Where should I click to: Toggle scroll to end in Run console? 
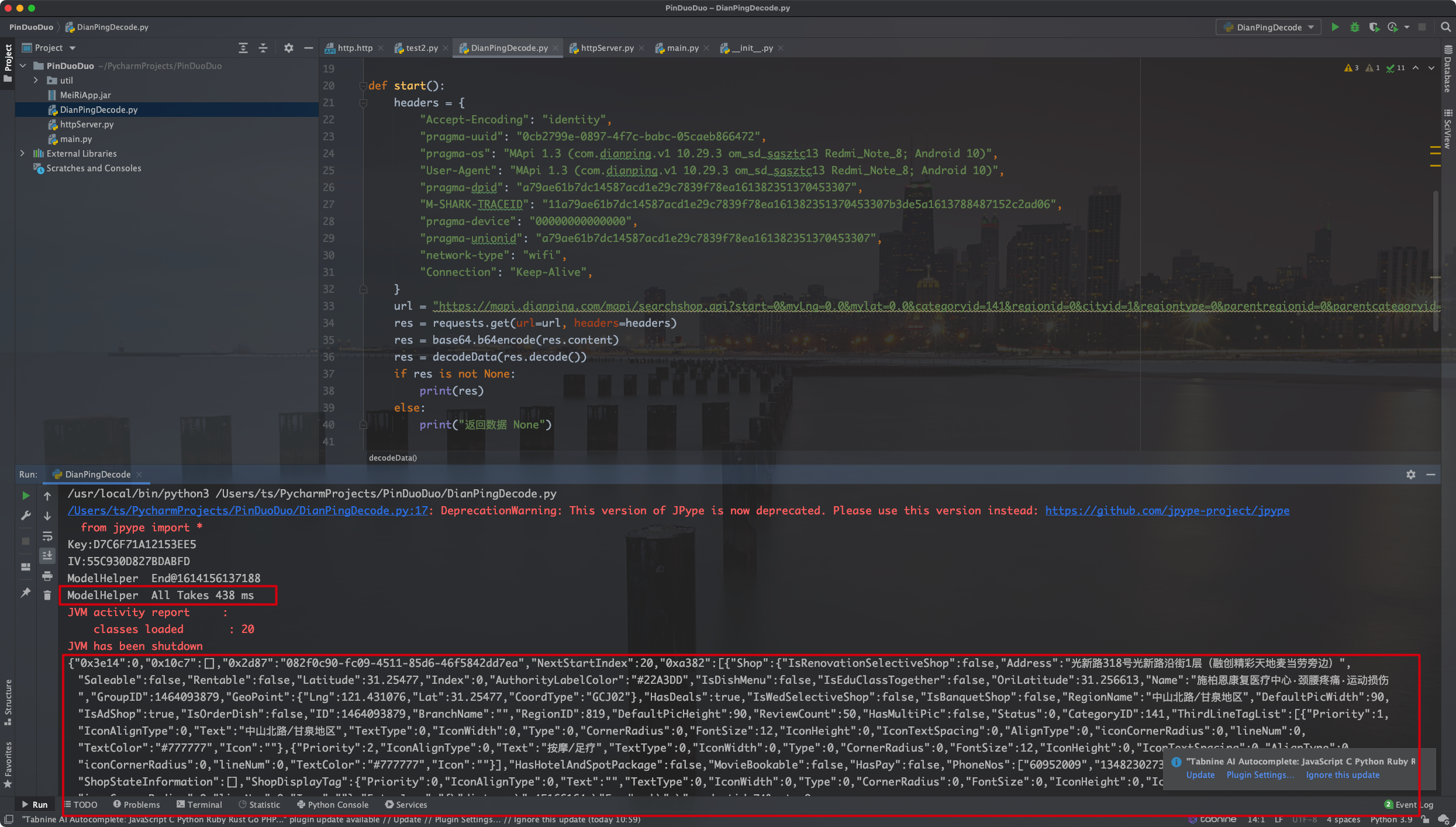point(47,555)
